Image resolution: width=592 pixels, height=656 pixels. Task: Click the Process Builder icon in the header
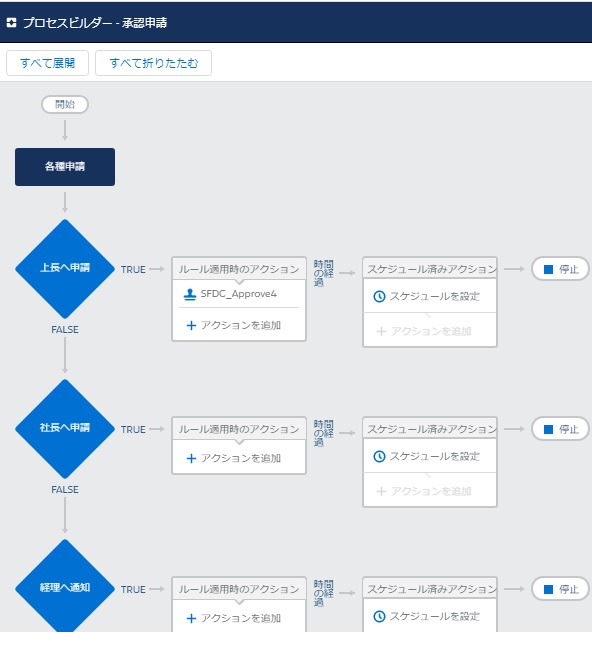pyautogui.click(x=12, y=23)
